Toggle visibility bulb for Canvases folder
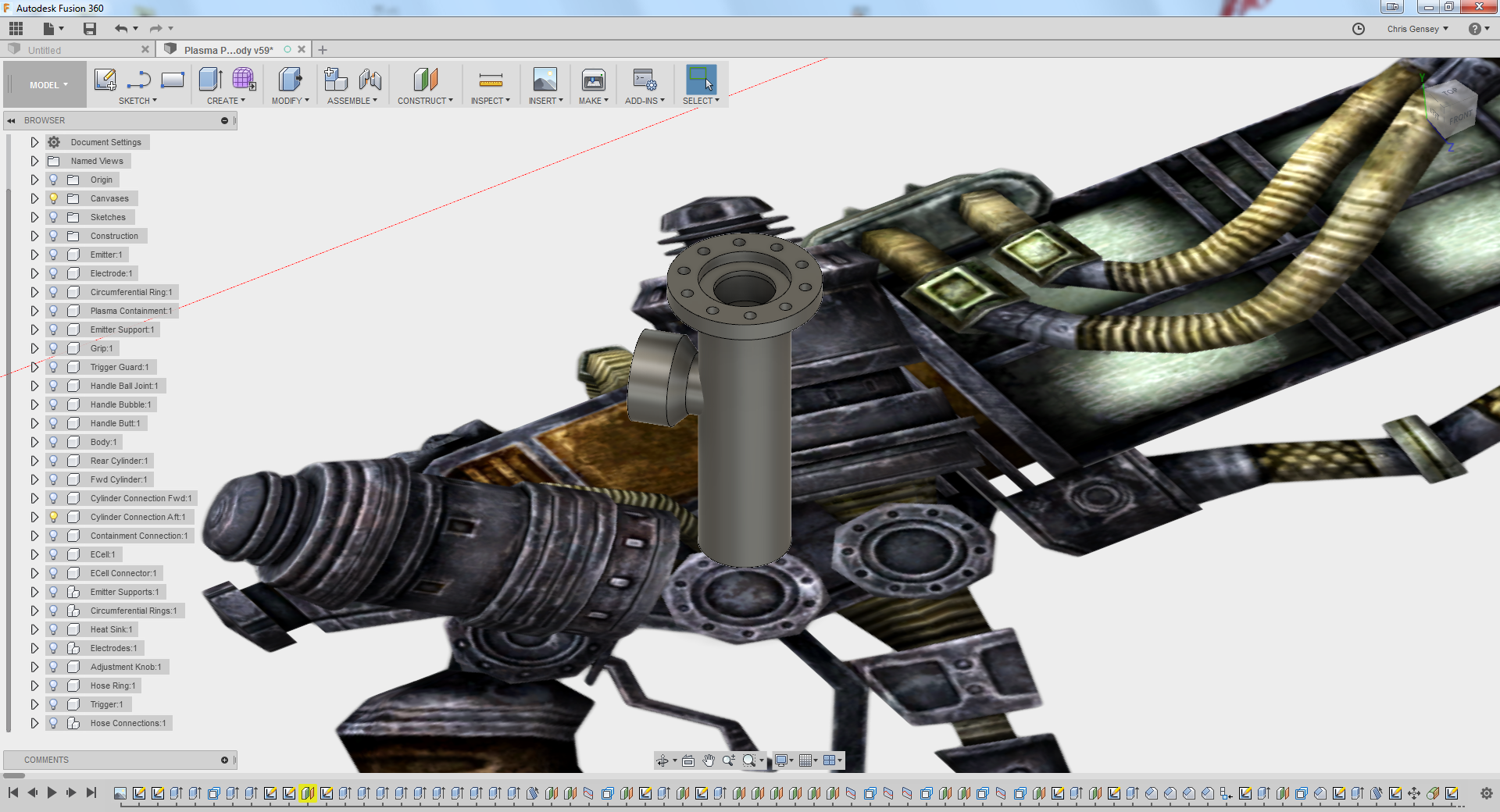Screen dimensions: 1500x812 tap(54, 198)
